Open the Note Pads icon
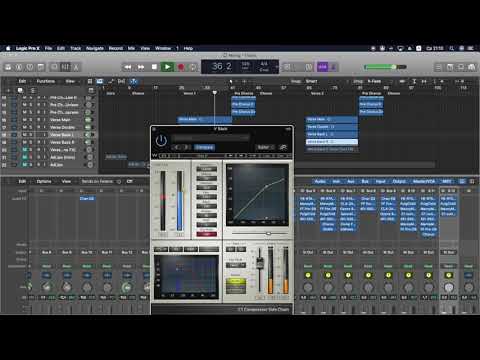480x360 pixels. [x=450, y=67]
